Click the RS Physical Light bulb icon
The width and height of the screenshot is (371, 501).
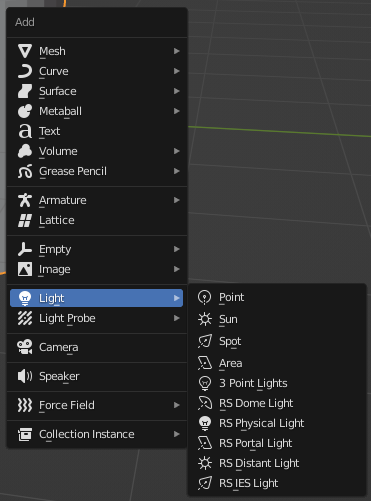pos(205,423)
